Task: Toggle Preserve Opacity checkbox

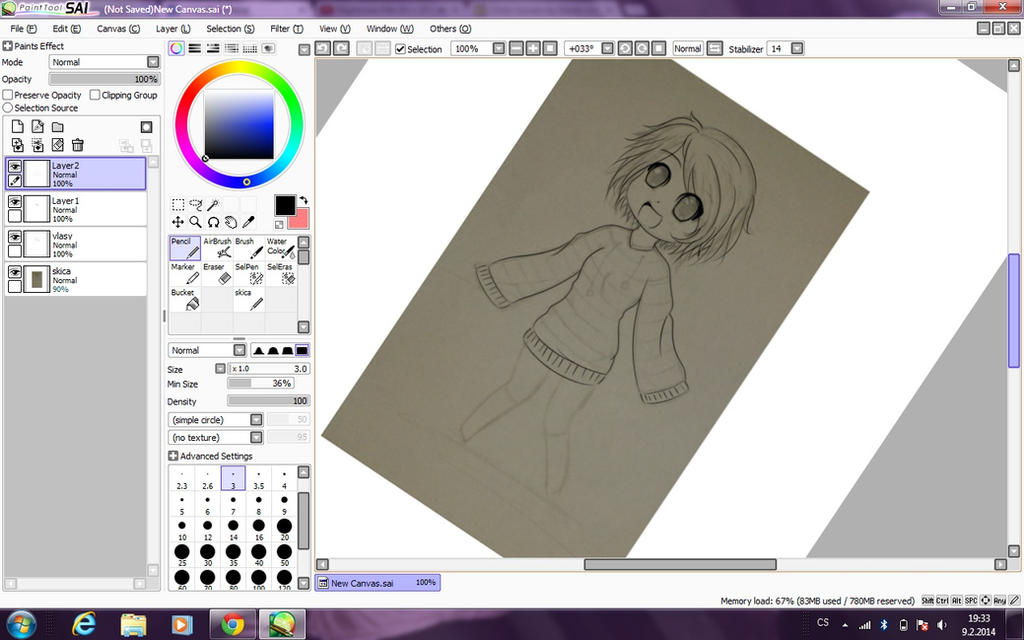Action: pos(8,95)
